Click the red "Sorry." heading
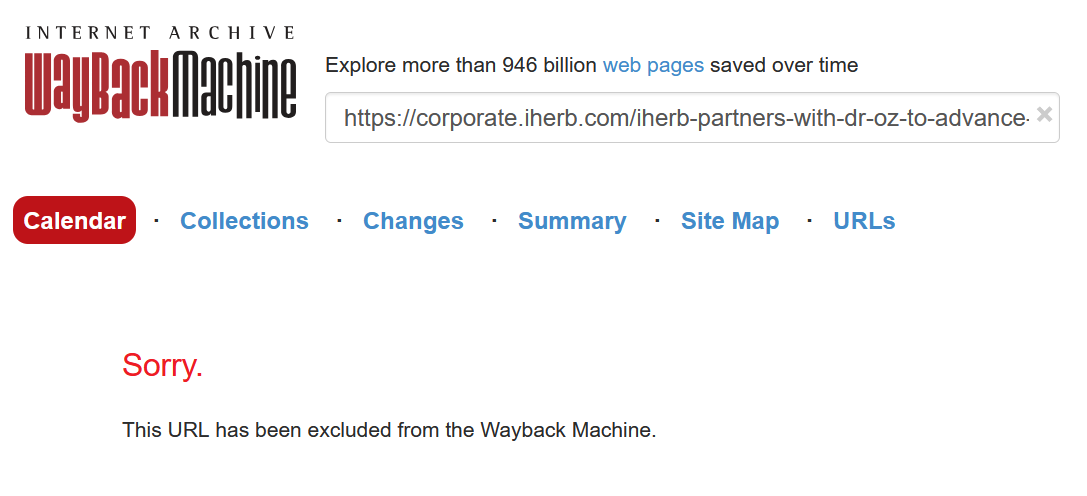Viewport: 1087px width, 496px height. [162, 366]
